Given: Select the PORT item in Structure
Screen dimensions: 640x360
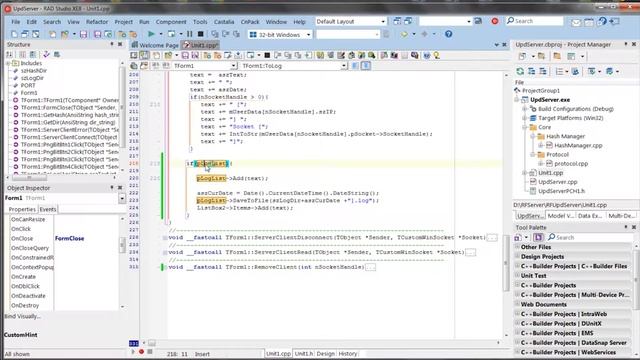Looking at the screenshot, I should (28, 85).
